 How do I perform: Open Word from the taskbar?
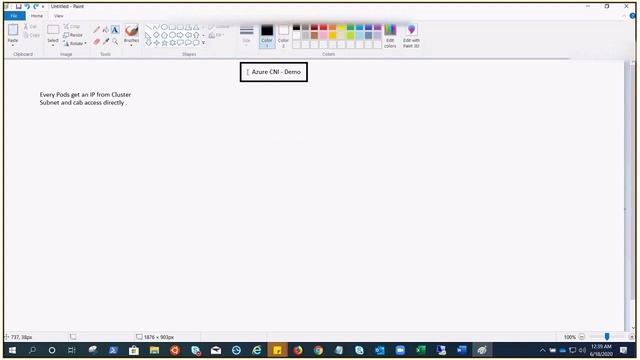(461, 350)
